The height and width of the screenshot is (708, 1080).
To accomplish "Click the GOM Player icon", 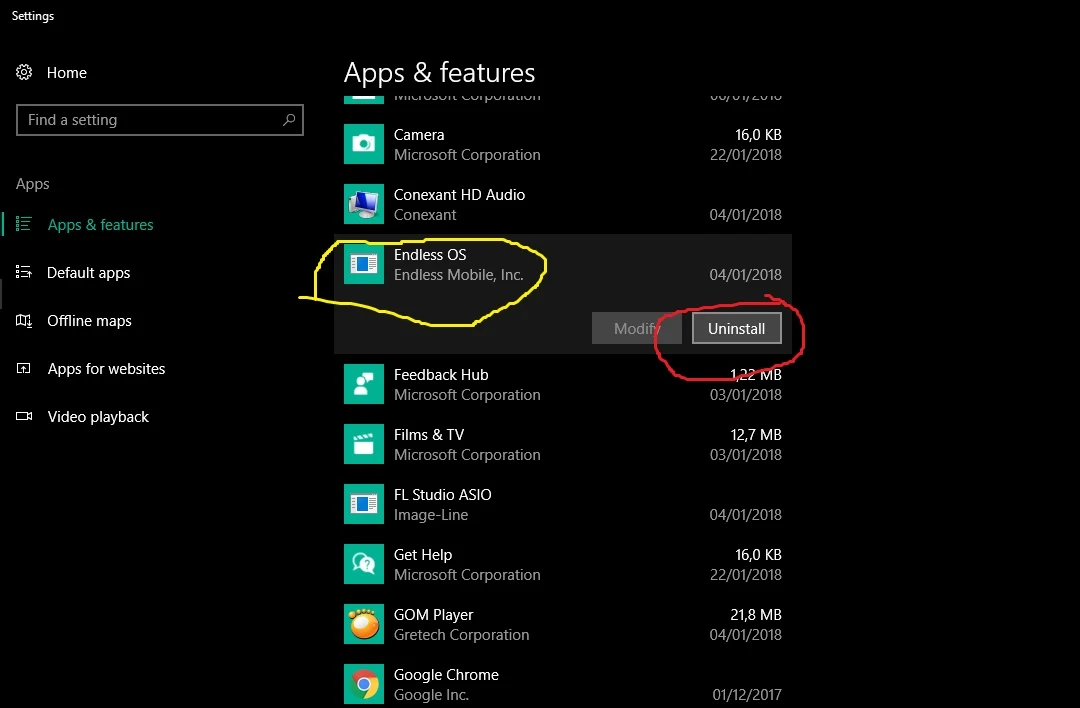I will tap(364, 624).
